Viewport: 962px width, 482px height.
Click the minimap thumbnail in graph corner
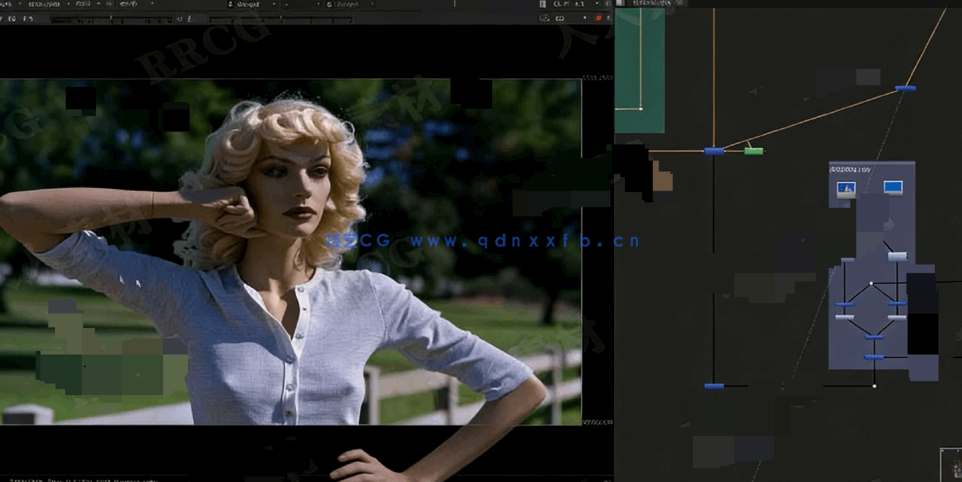(951, 466)
